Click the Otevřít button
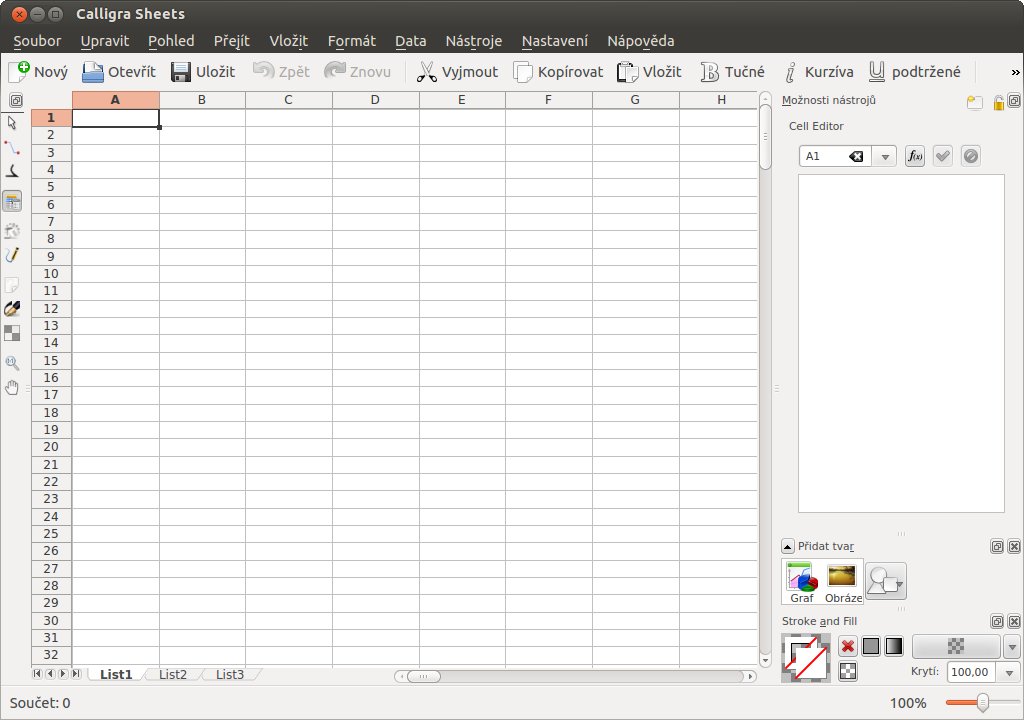This screenshot has width=1024, height=720. coord(118,72)
